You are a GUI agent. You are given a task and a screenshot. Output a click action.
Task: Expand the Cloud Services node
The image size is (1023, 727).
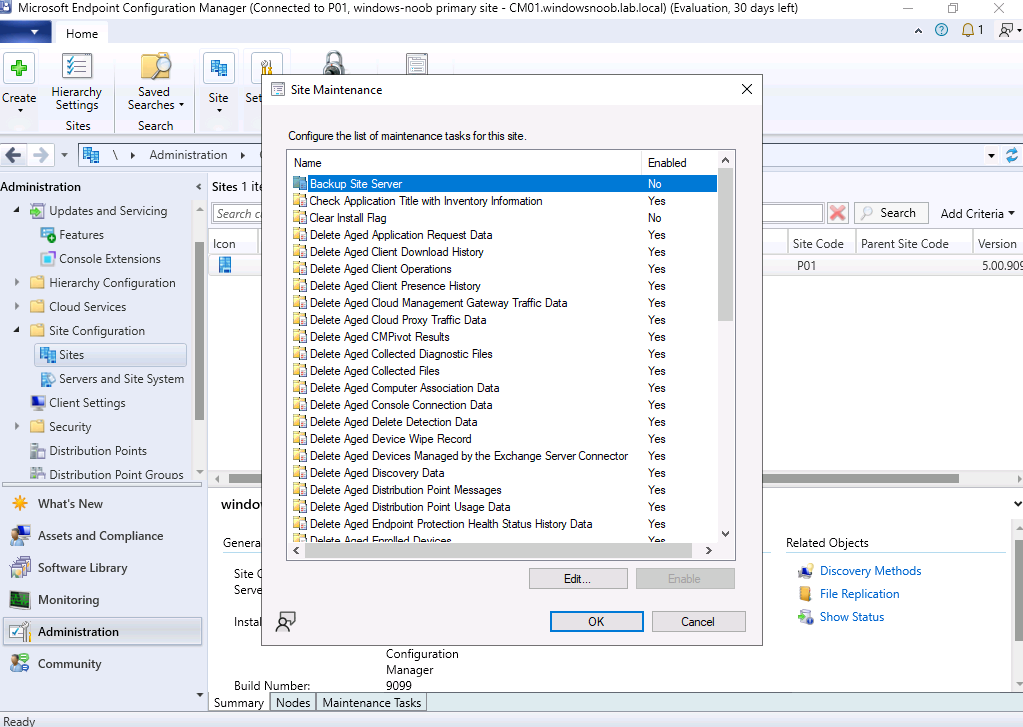pos(17,306)
